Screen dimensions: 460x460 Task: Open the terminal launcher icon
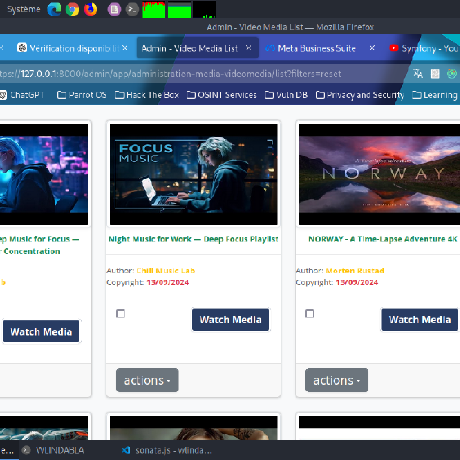click(x=132, y=9)
